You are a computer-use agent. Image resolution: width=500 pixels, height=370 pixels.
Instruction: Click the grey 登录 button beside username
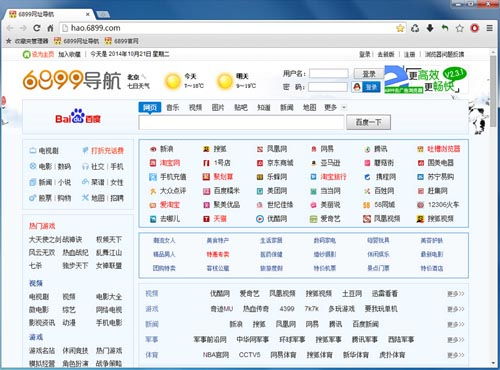[369, 74]
